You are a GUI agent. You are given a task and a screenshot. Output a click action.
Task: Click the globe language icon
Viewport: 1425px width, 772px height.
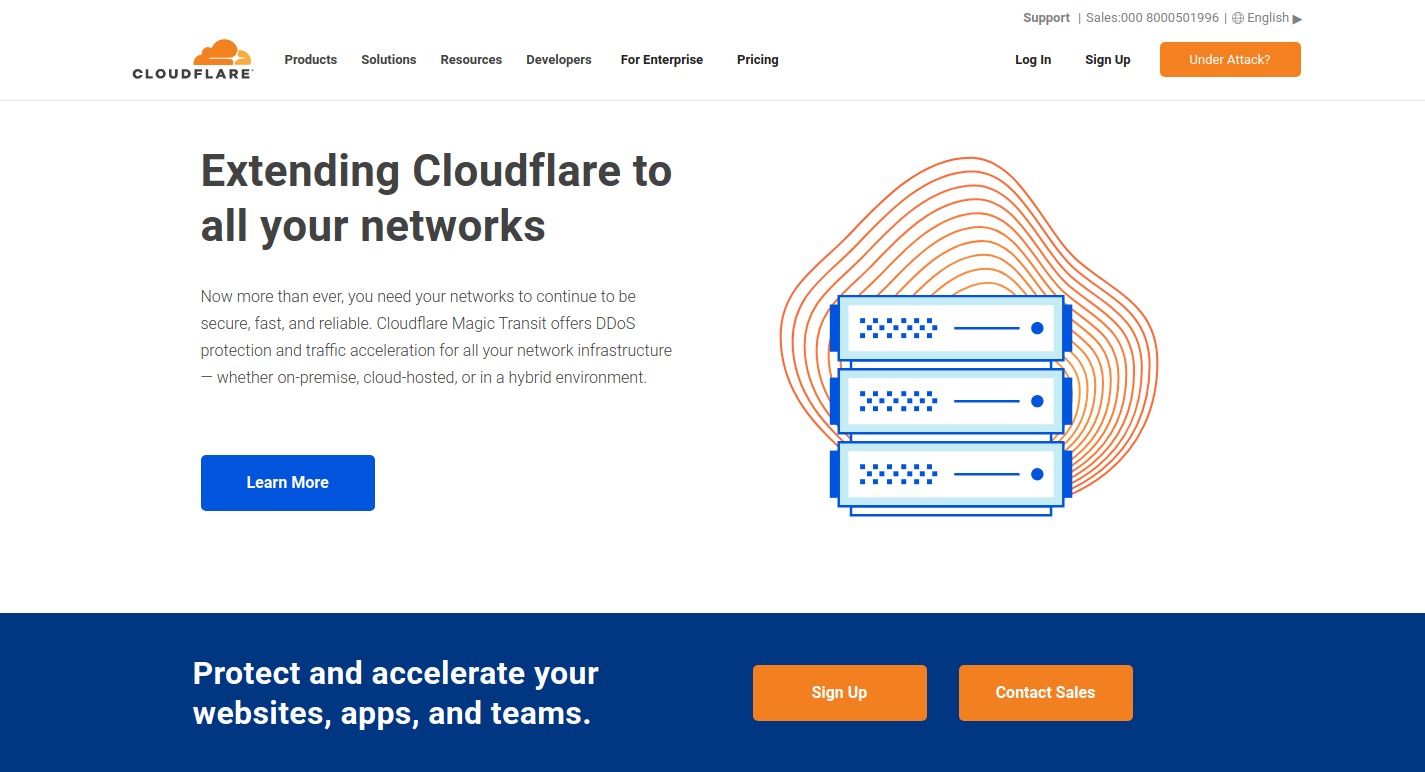pos(1238,18)
